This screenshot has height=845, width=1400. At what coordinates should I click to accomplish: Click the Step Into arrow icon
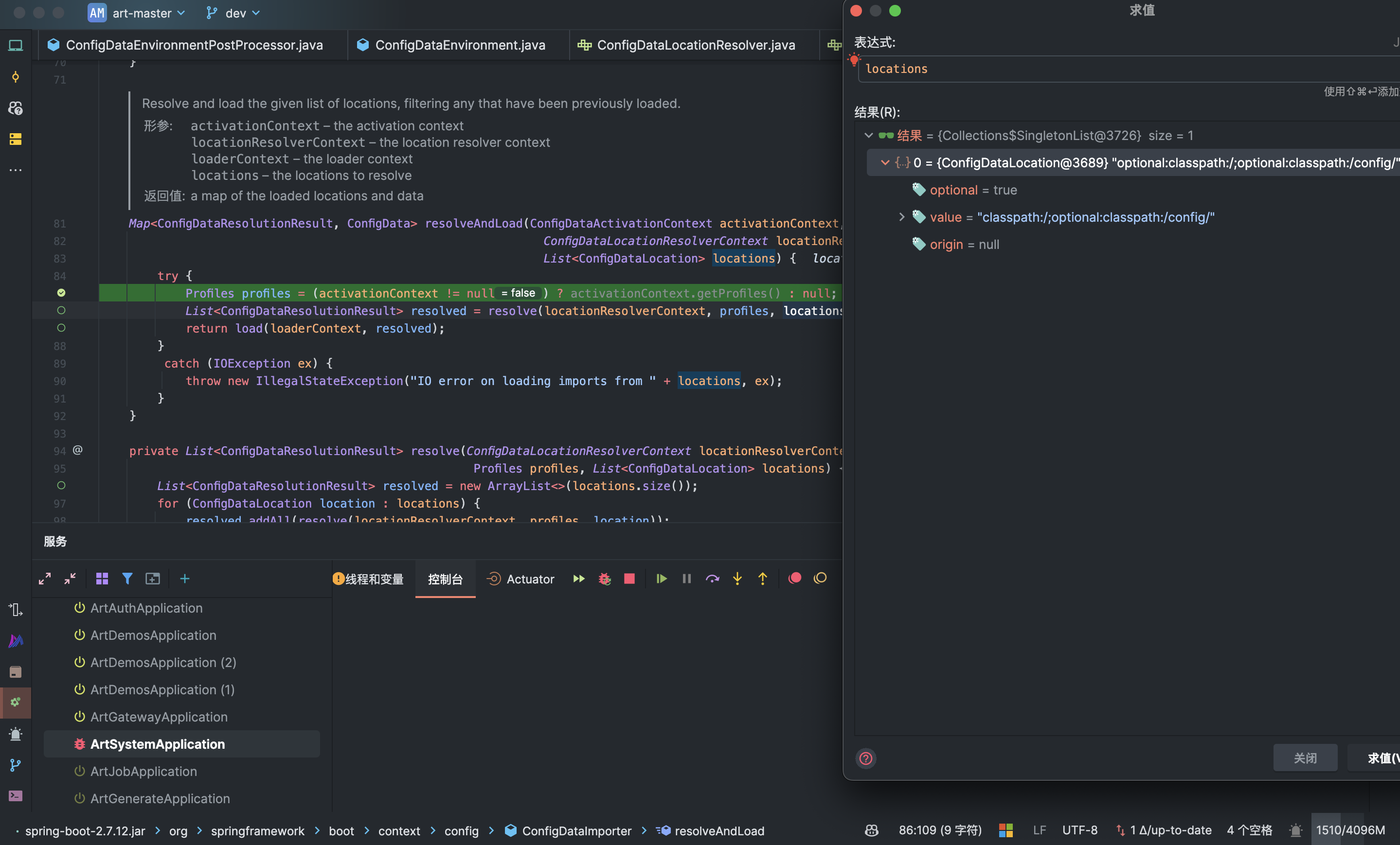[737, 579]
